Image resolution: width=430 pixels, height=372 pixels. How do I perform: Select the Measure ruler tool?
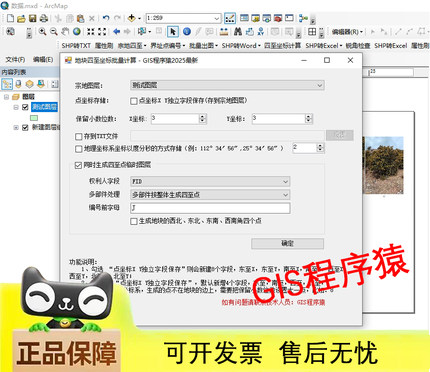point(224,32)
